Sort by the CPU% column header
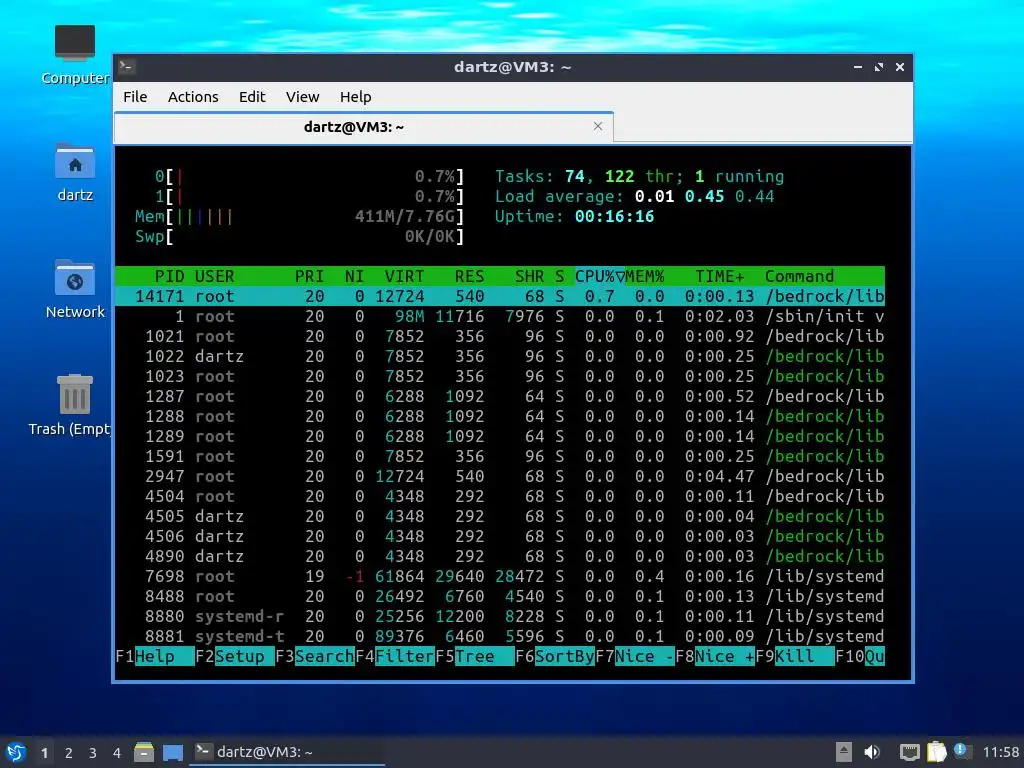The height and width of the screenshot is (768, 1024). 599,276
